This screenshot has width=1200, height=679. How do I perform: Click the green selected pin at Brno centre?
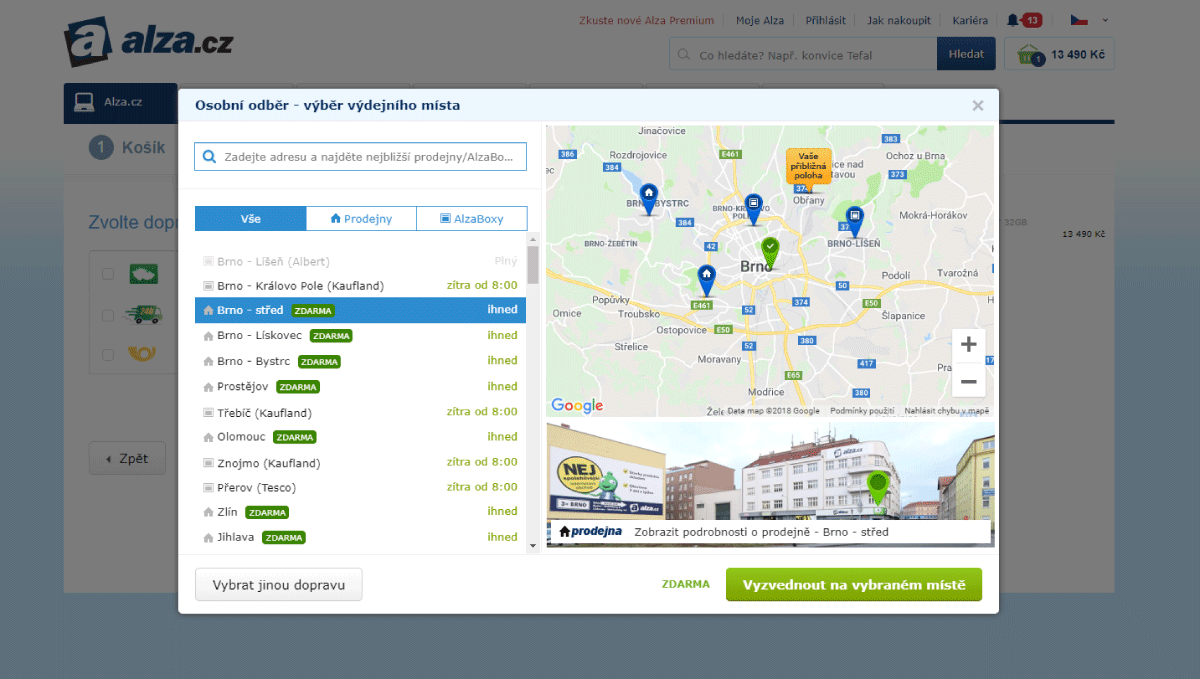tap(769, 251)
